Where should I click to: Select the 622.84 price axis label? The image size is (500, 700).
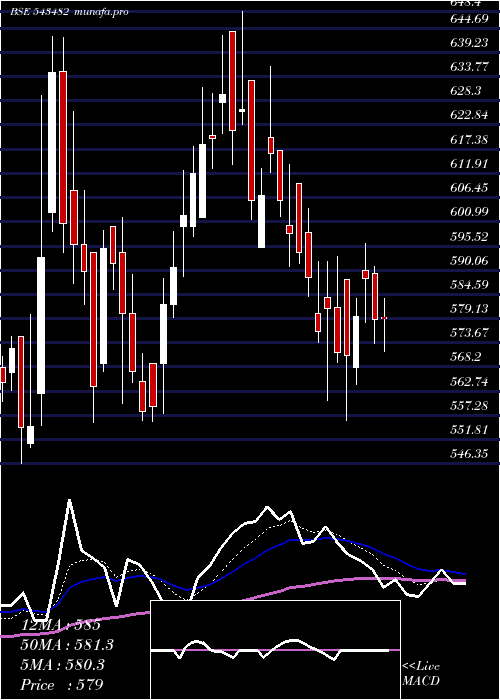click(469, 115)
